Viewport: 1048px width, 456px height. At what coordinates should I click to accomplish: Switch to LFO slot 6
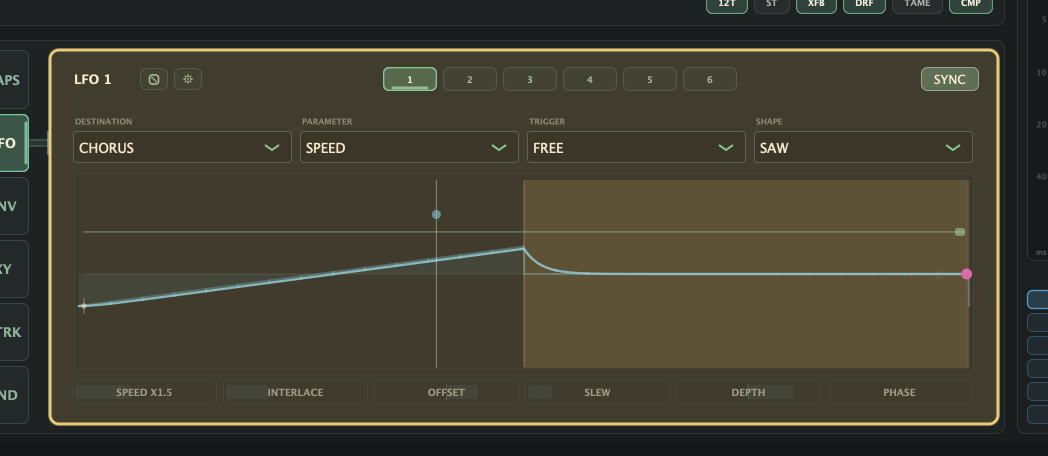[x=710, y=79]
